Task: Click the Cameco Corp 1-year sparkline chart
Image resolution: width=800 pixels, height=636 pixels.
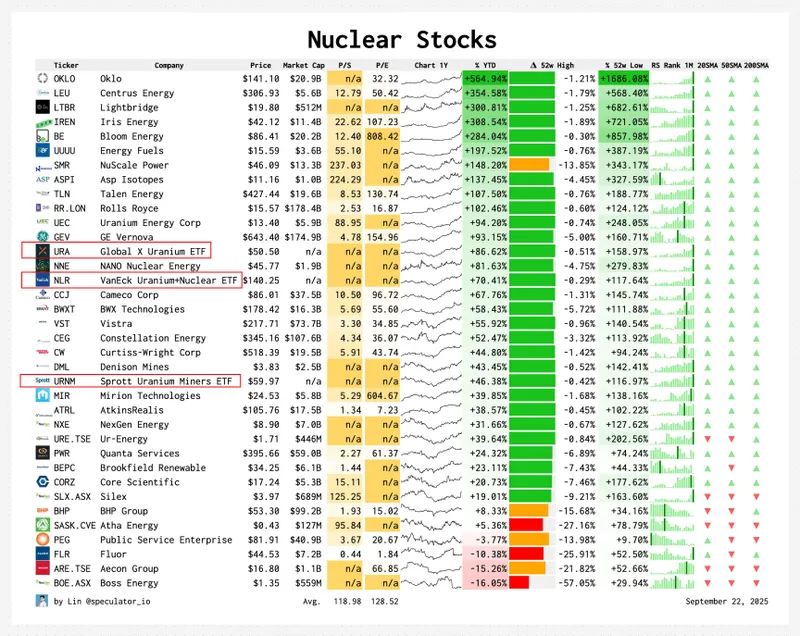Action: point(431,295)
